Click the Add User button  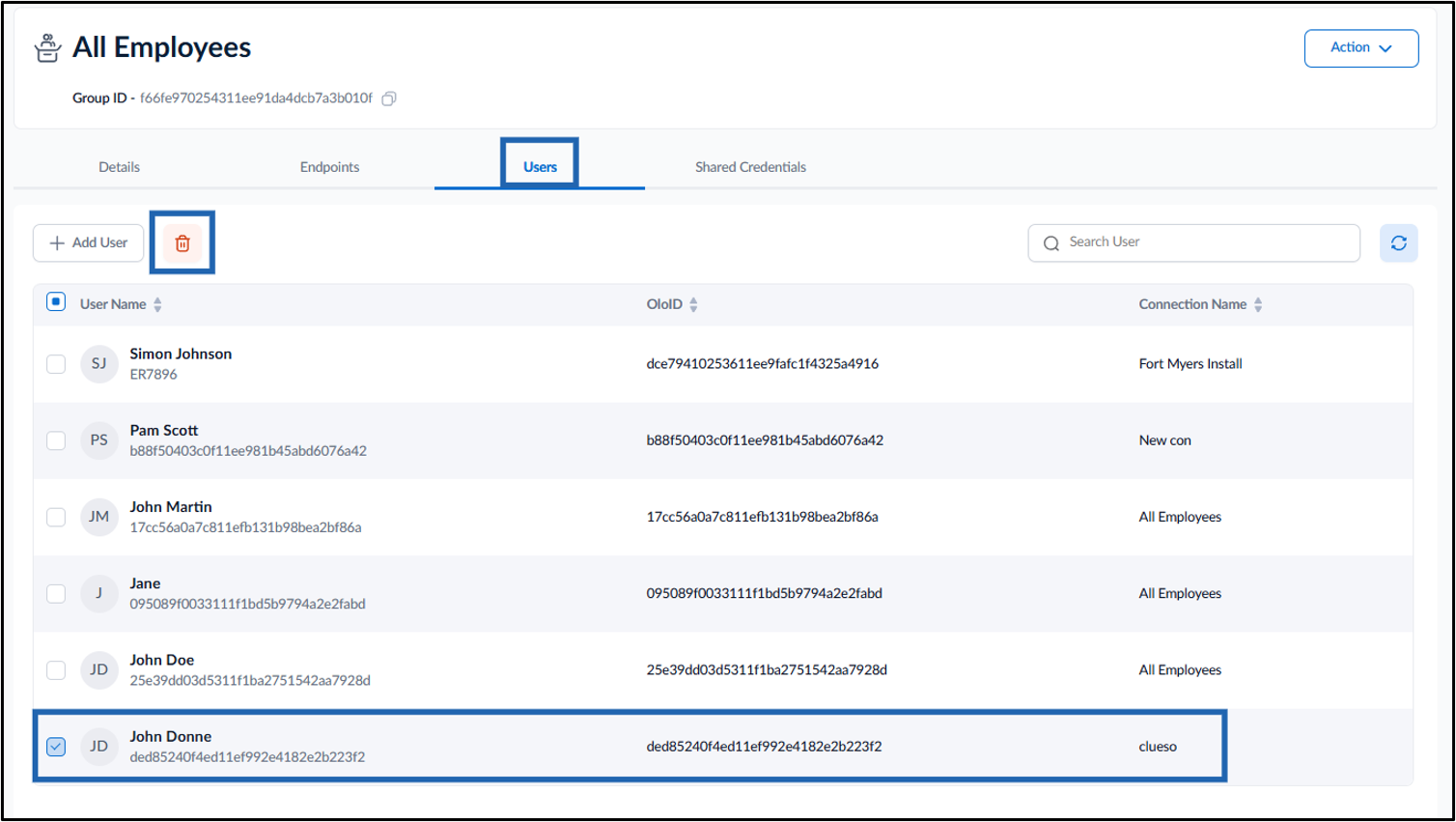pyautogui.click(x=88, y=243)
